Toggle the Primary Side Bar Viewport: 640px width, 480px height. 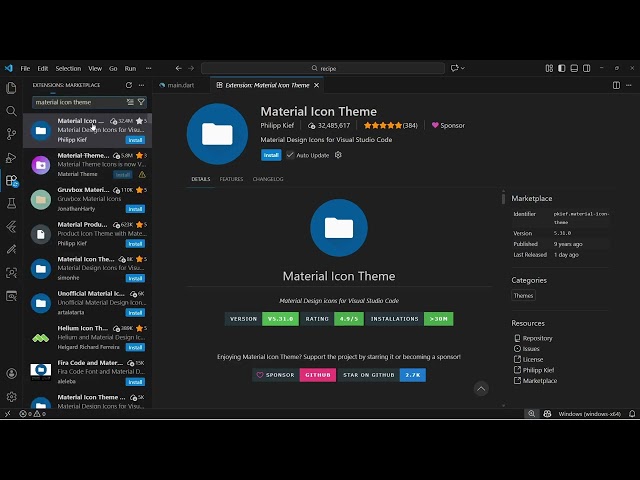pyautogui.click(x=562, y=68)
